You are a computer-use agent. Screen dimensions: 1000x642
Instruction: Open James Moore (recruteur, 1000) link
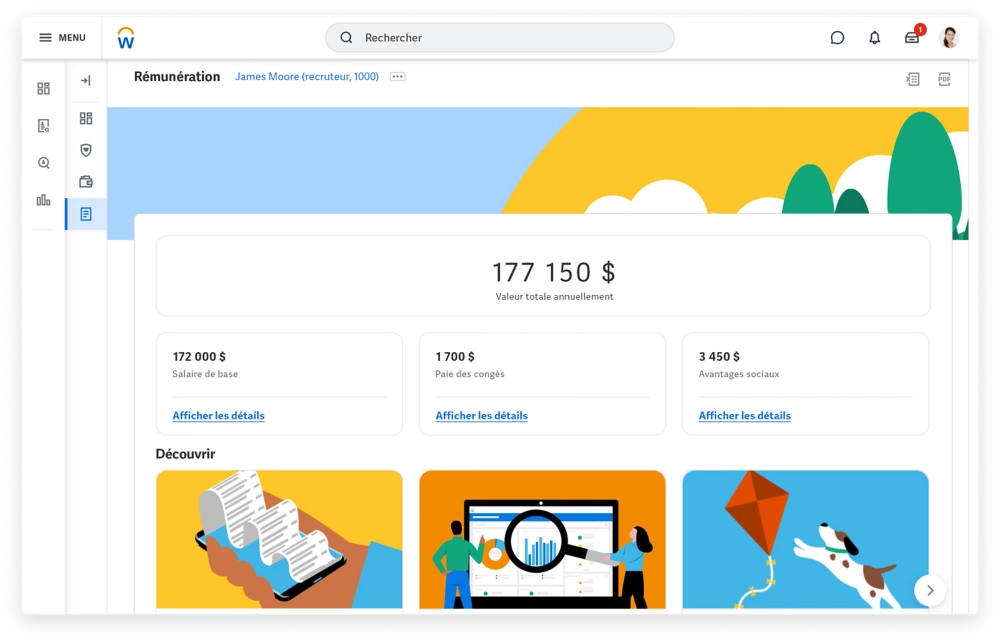[306, 77]
